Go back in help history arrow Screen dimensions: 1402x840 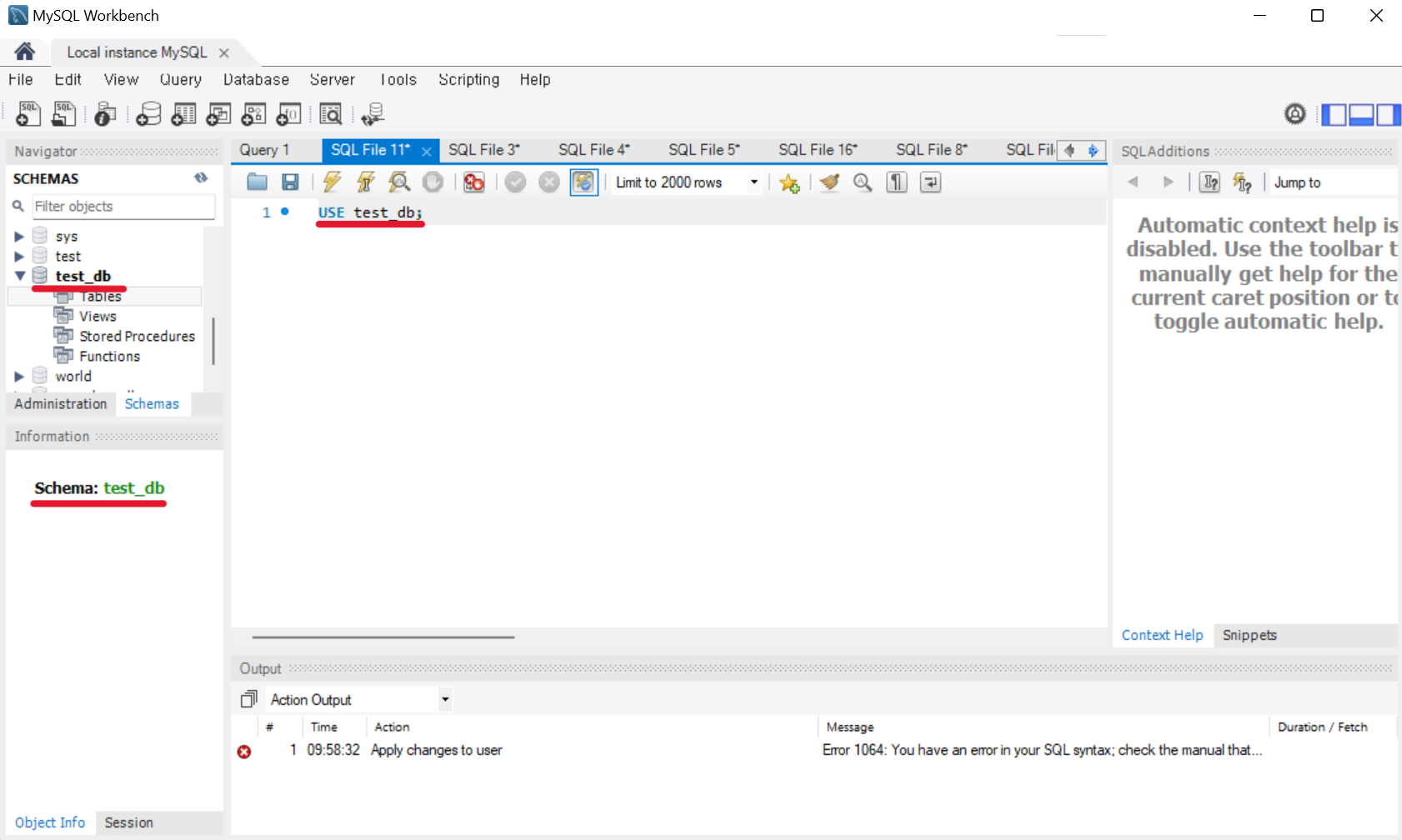point(1133,182)
